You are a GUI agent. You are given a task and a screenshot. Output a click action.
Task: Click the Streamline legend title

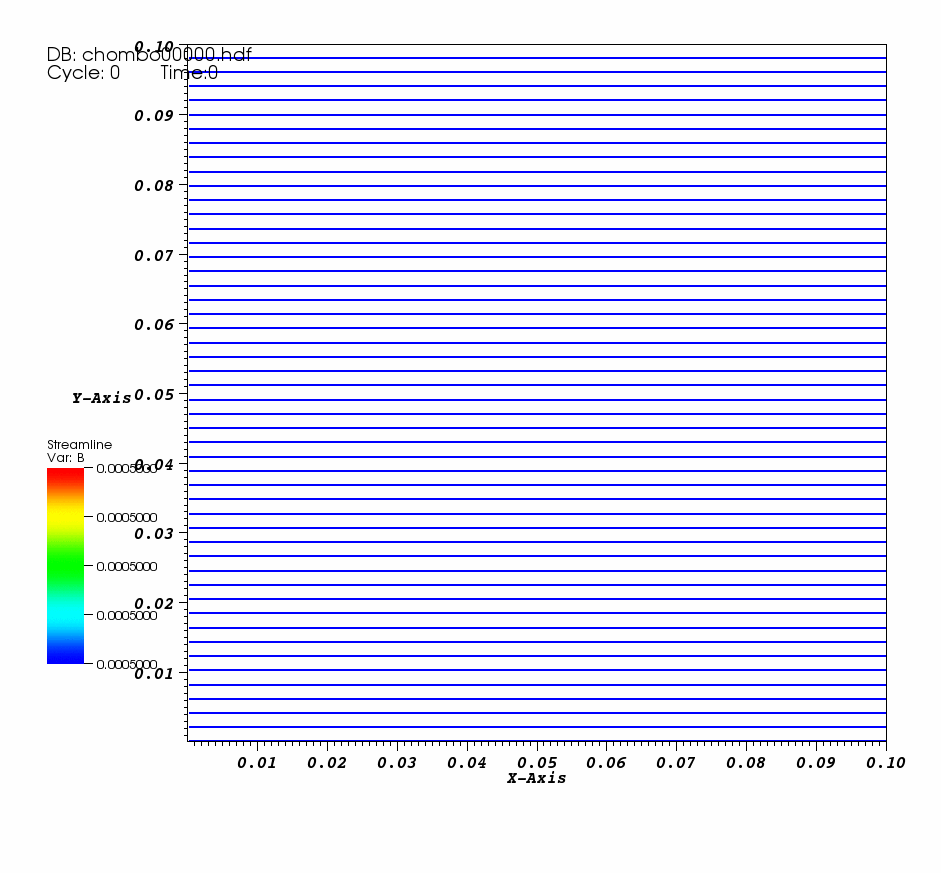tap(79, 445)
